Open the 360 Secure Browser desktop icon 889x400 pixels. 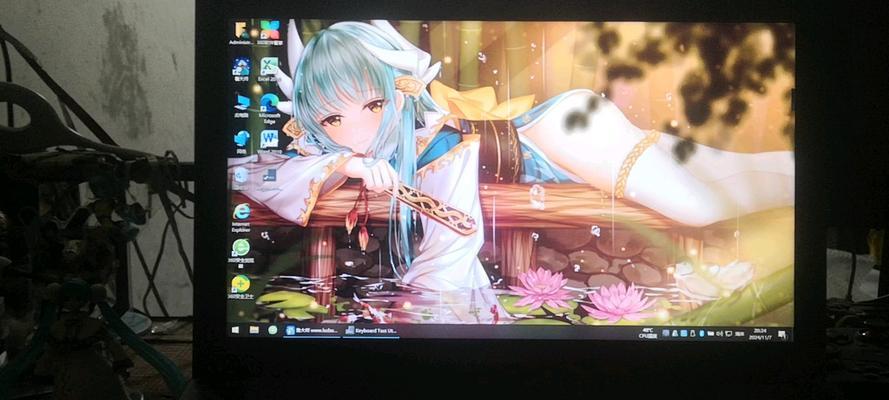click(241, 253)
